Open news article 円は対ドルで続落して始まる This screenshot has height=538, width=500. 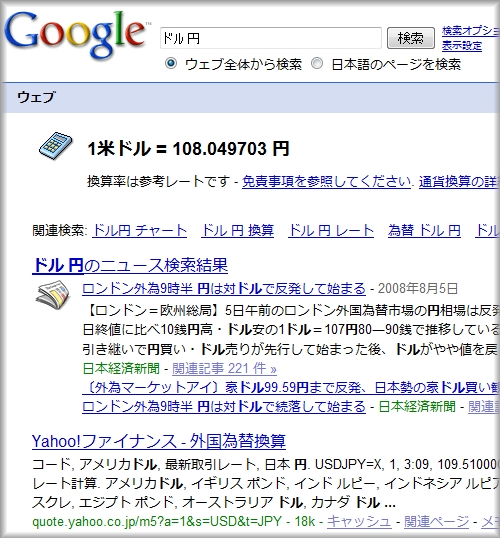(224, 407)
